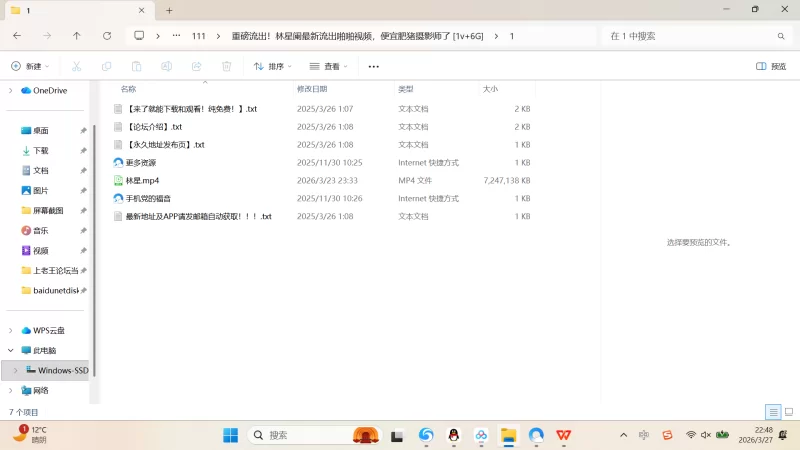Viewport: 800px width, 450px height.
Task: Open the 新建 dropdown menu
Action: coord(30,66)
